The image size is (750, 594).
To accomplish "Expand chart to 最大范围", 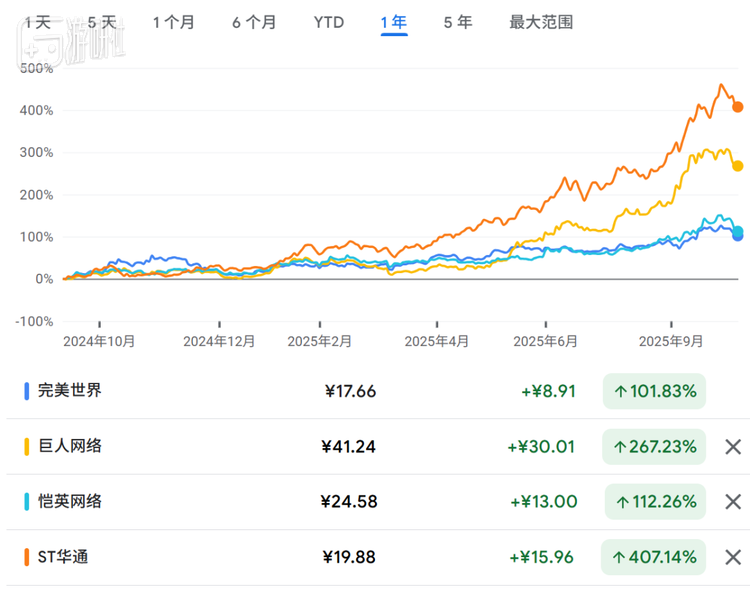I will pos(541,22).
